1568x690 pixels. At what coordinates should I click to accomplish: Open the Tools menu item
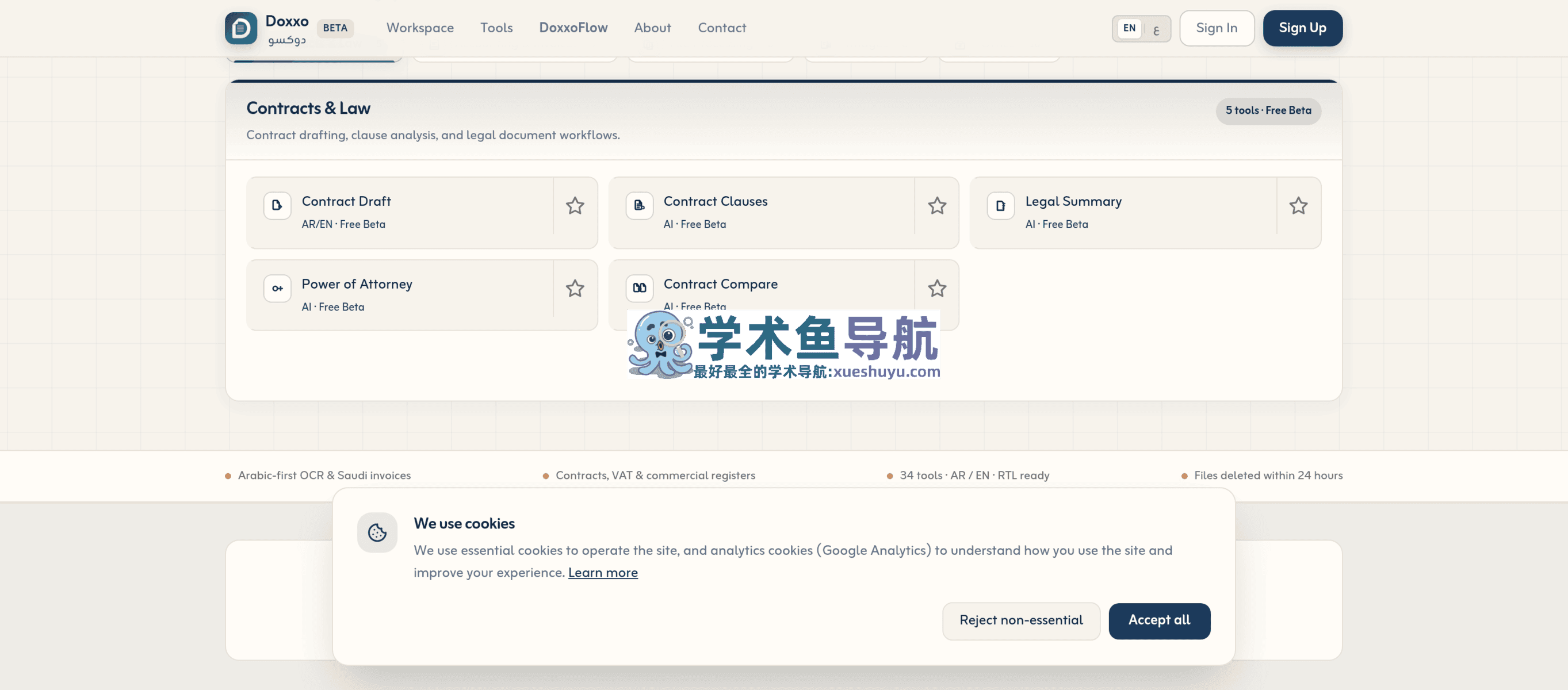496,28
